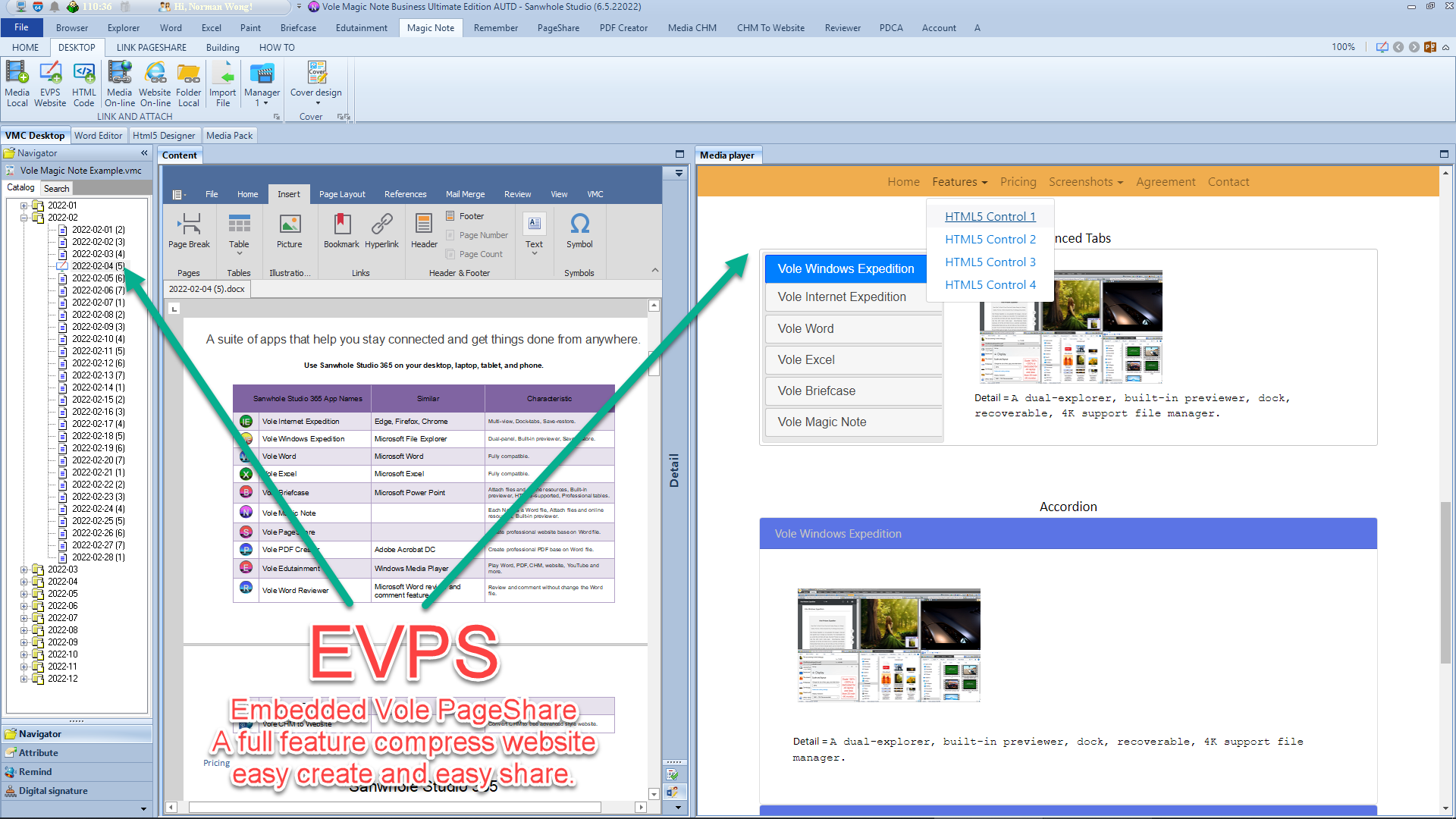Open the Cover design tool
Image resolution: width=1456 pixels, height=819 pixels.
tap(316, 79)
